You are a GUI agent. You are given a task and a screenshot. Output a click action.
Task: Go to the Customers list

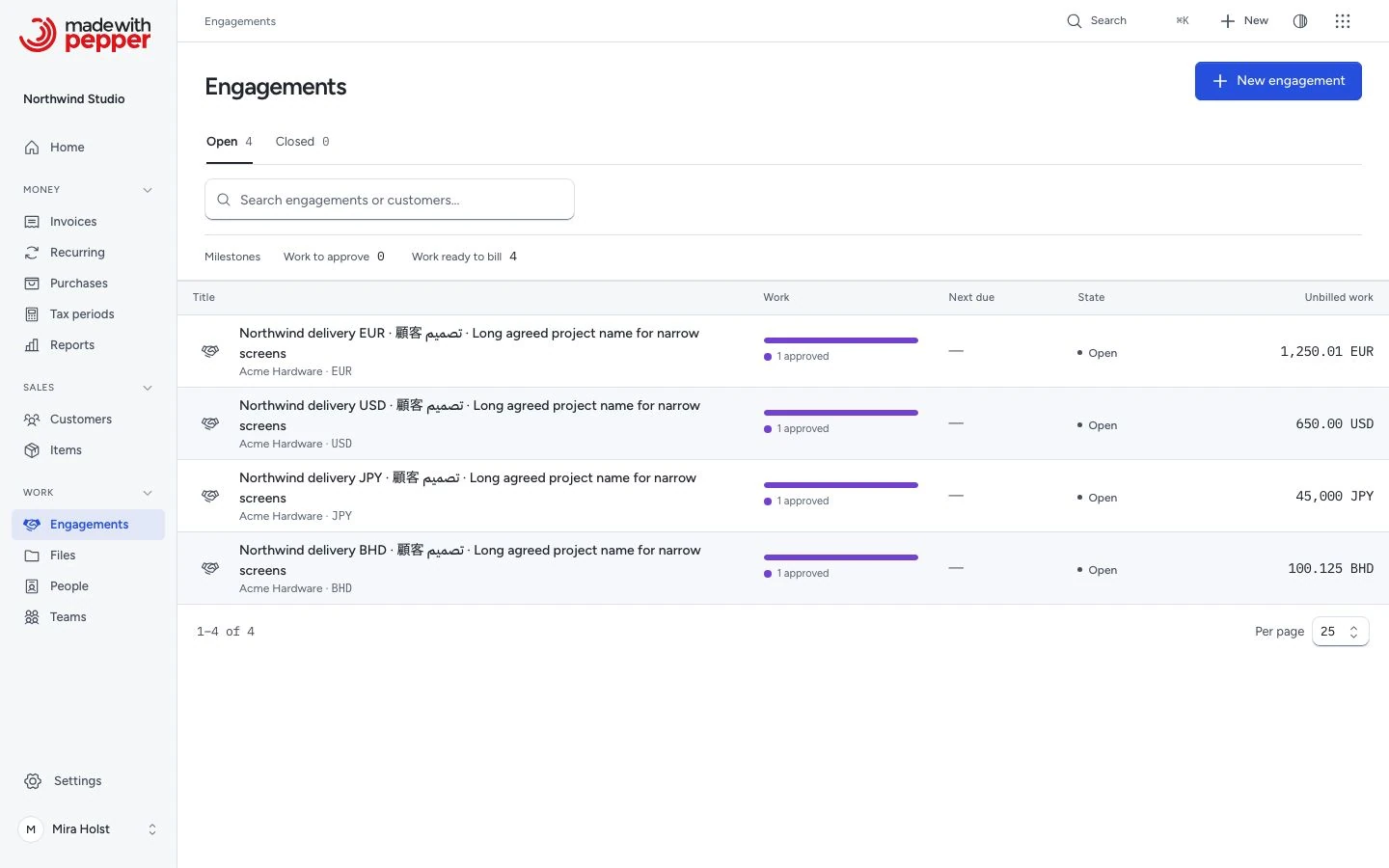coord(88,420)
